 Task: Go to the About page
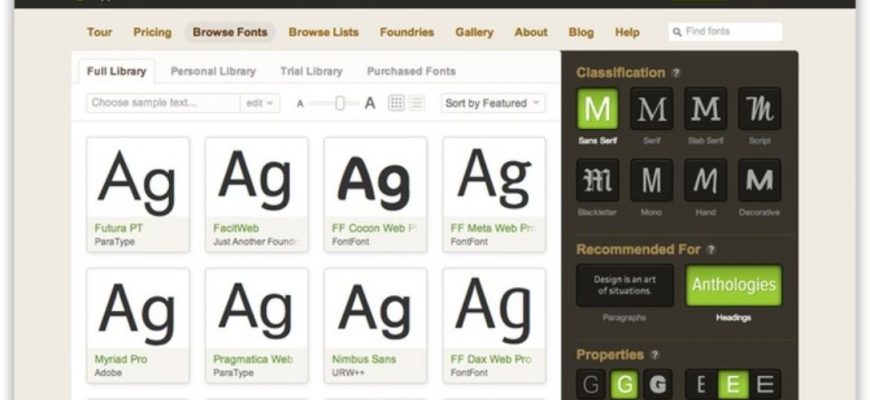(x=531, y=32)
